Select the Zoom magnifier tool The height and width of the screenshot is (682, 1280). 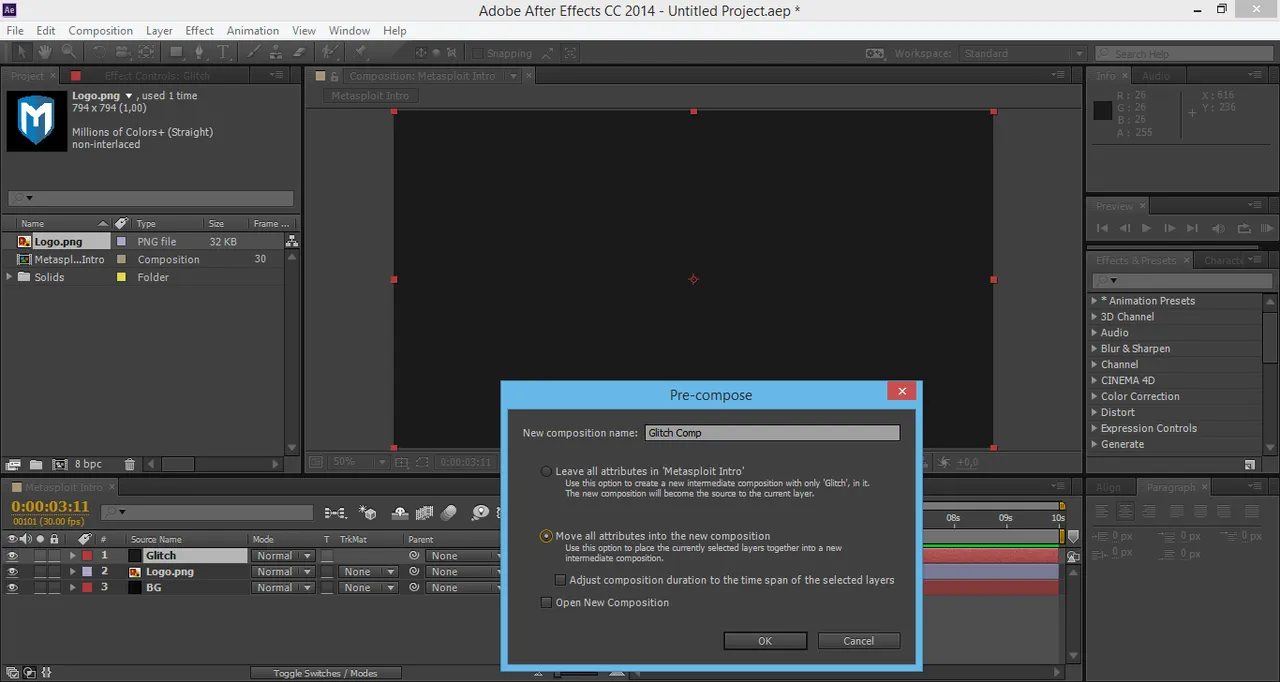pos(69,52)
